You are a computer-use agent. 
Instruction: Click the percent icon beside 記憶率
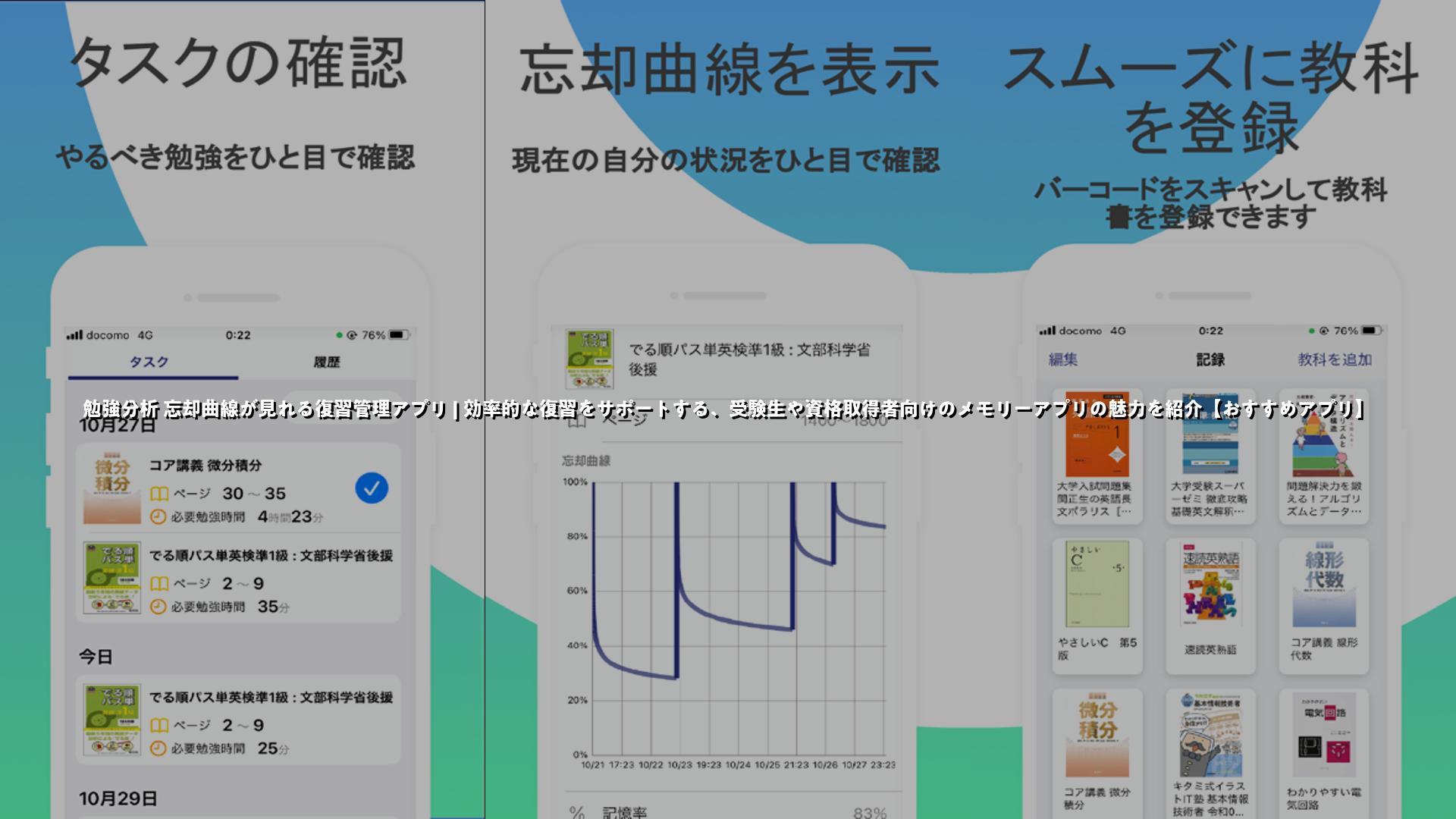pos(576,812)
